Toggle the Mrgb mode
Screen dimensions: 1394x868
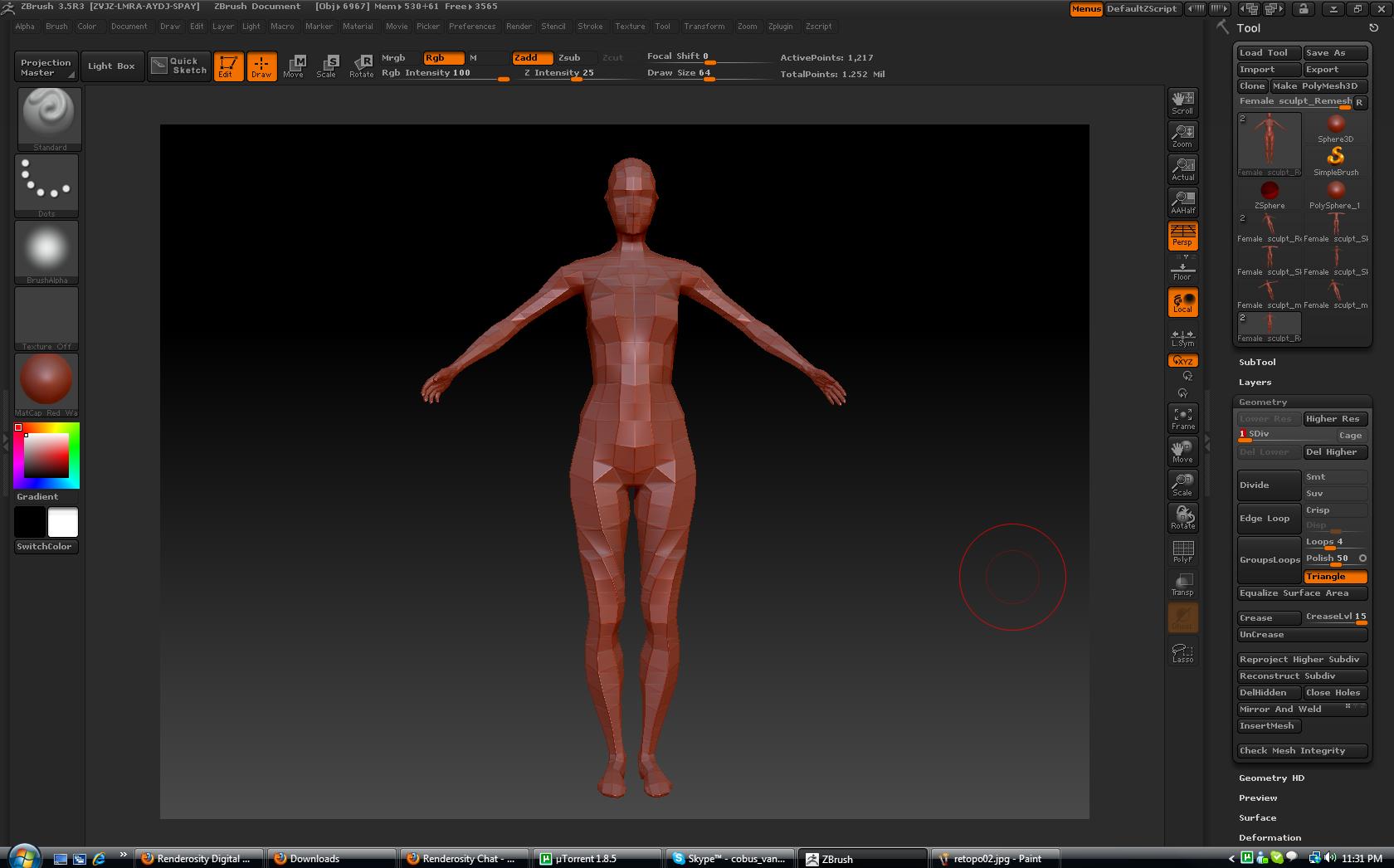pos(400,58)
